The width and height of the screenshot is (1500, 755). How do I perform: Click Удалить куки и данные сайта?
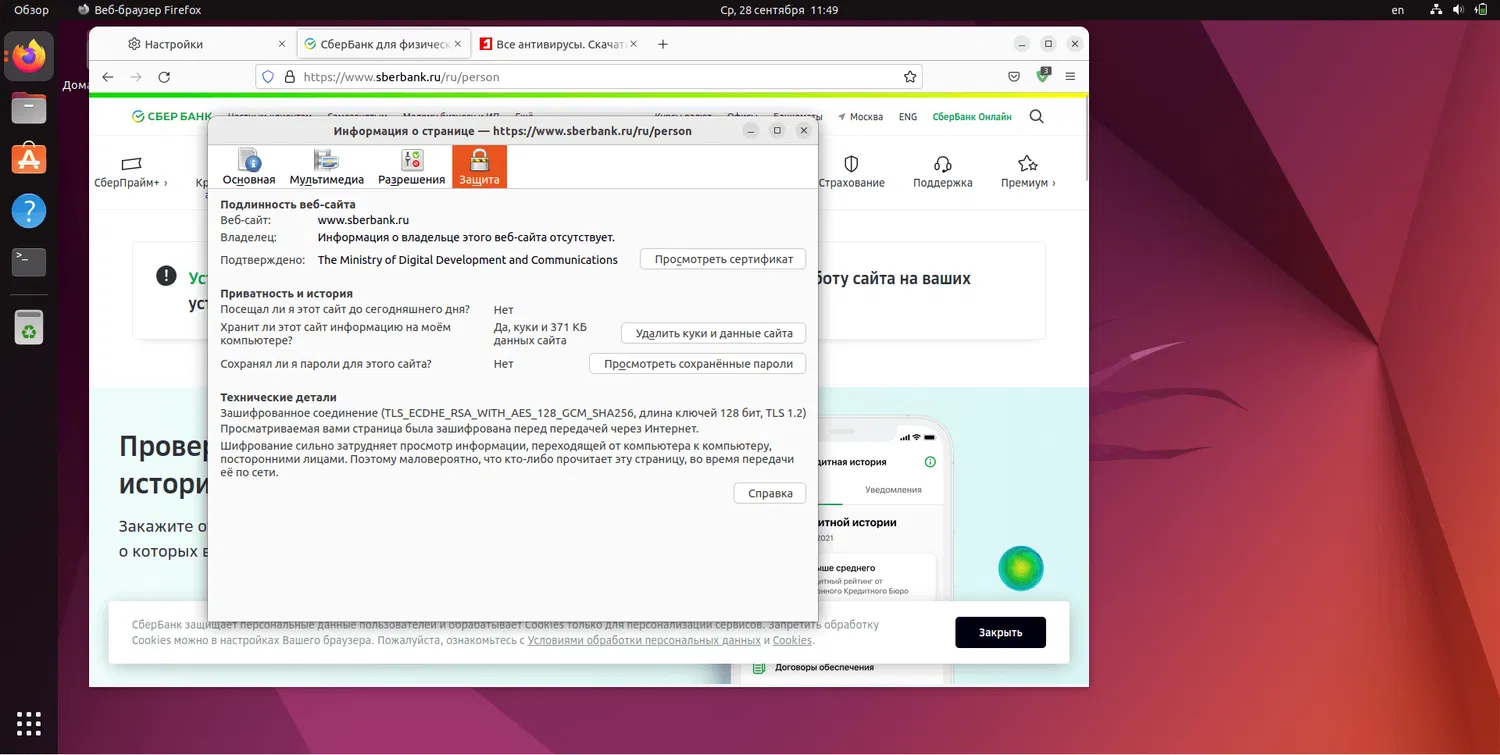coord(714,333)
